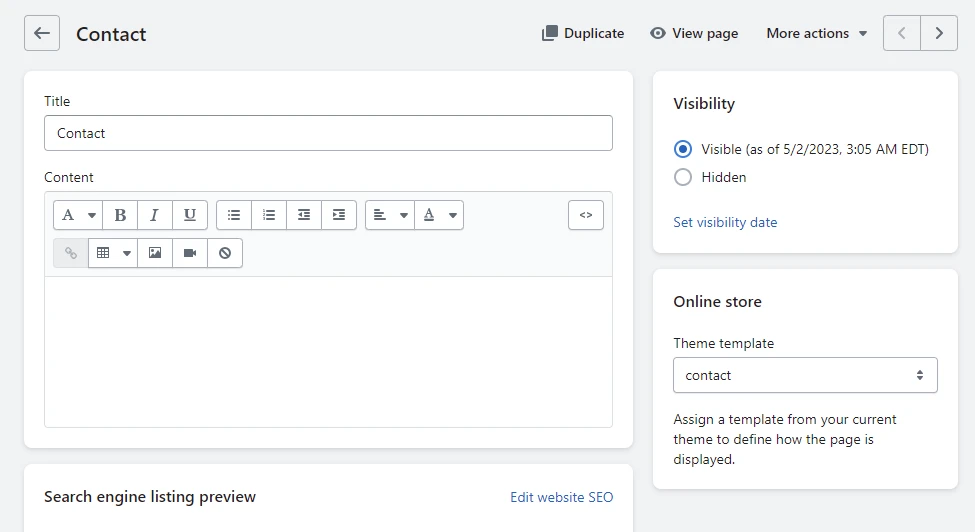975x532 pixels.
Task: Select the Visible radio option
Action: click(683, 149)
